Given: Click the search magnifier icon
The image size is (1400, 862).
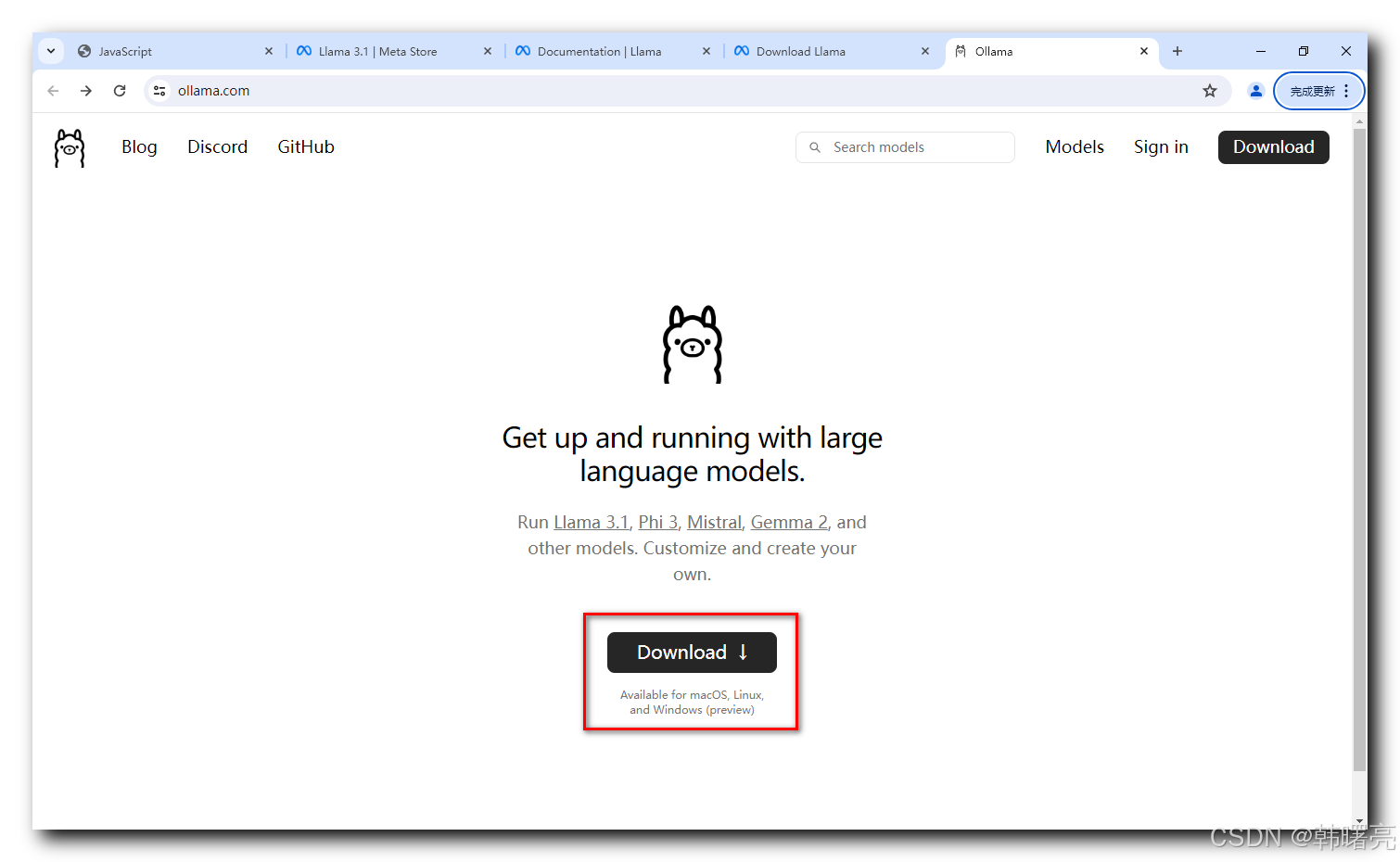Looking at the screenshot, I should 815,147.
